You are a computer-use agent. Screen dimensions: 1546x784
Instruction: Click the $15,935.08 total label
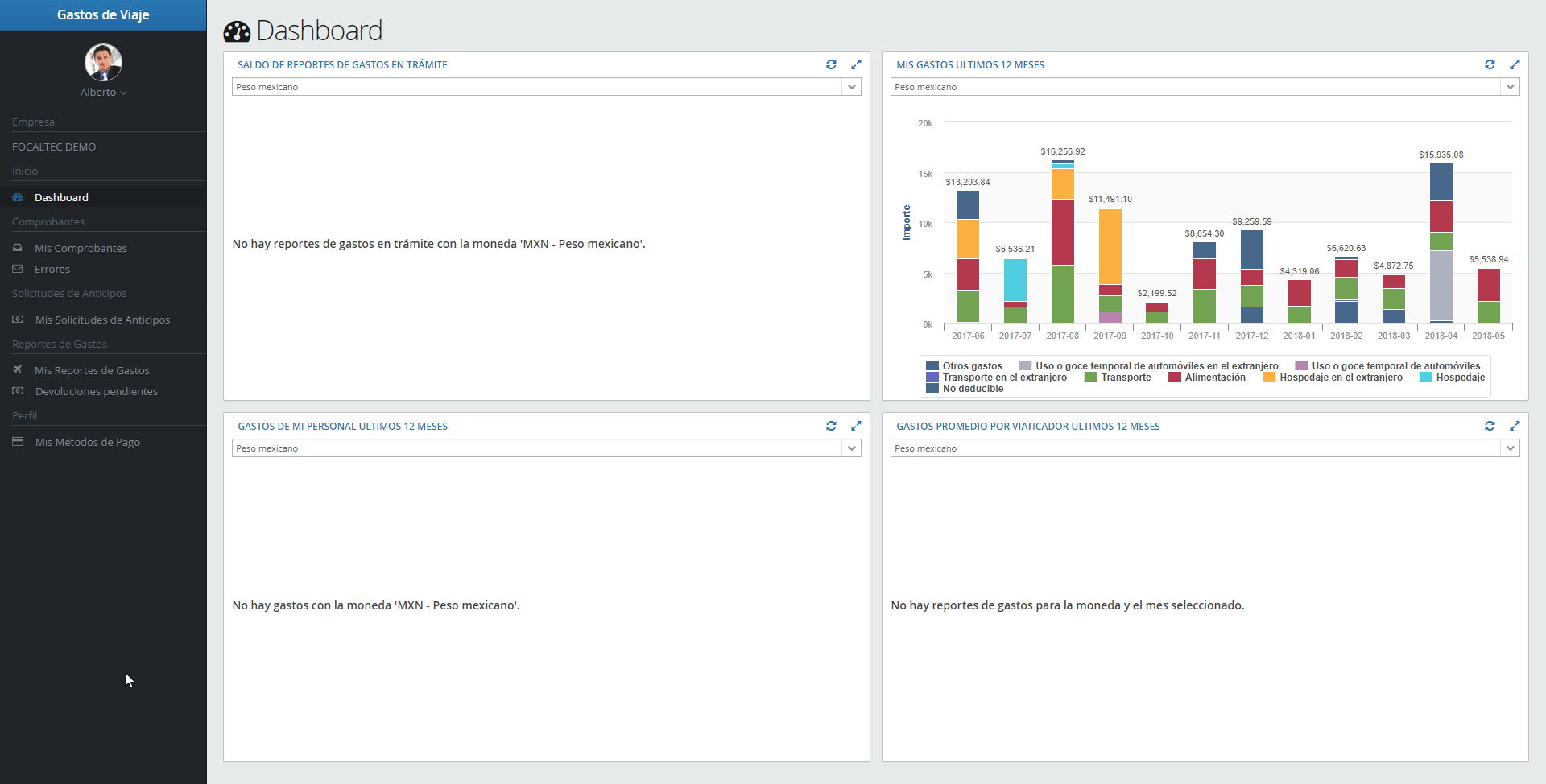point(1441,155)
